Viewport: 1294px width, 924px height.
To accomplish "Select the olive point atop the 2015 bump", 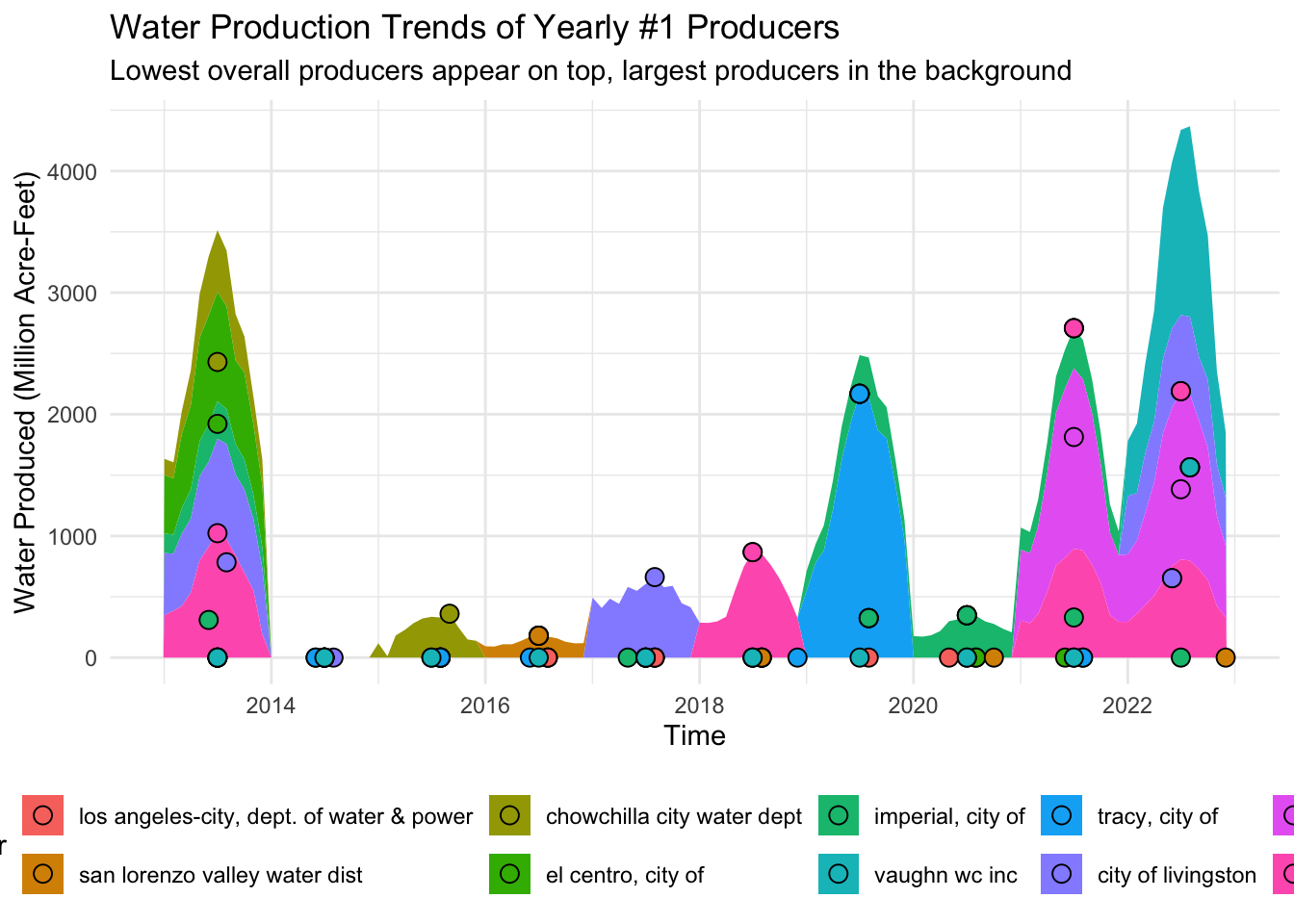I will [450, 613].
